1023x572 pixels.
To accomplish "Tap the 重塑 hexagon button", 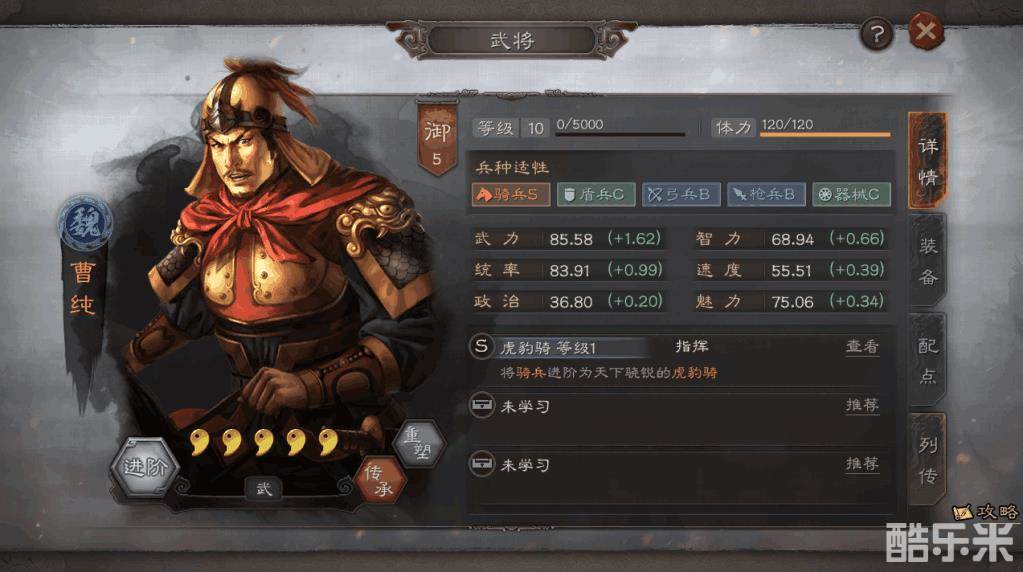I will click(420, 444).
